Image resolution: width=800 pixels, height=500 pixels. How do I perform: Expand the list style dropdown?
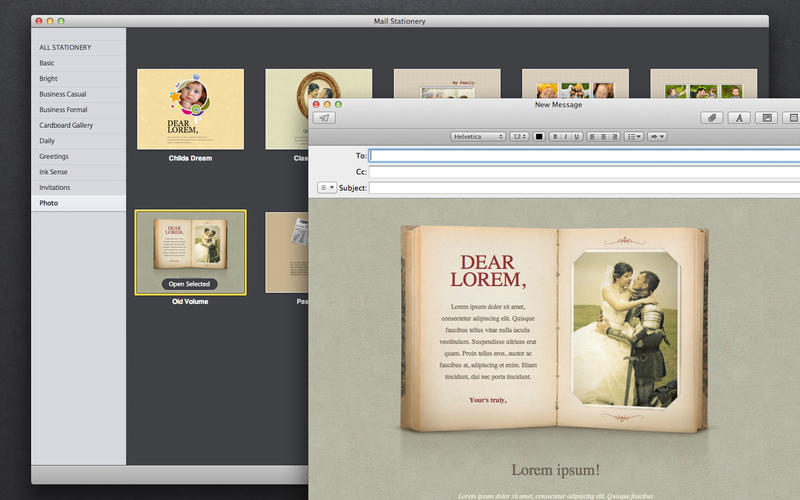point(634,136)
